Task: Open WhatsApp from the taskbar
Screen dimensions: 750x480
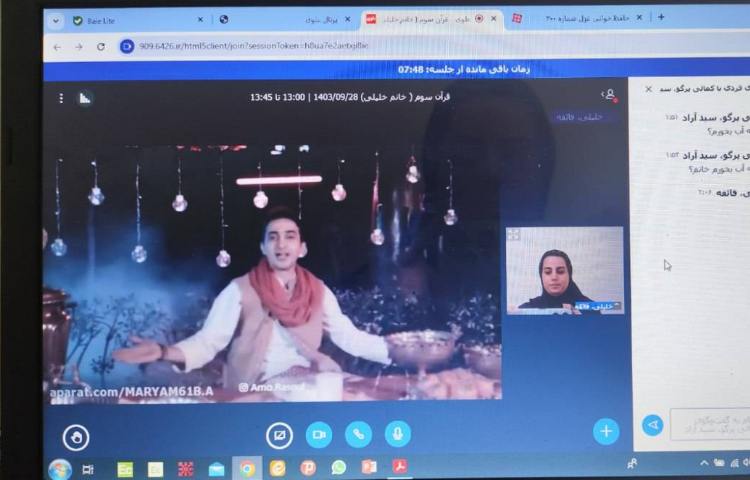Action: (338, 467)
